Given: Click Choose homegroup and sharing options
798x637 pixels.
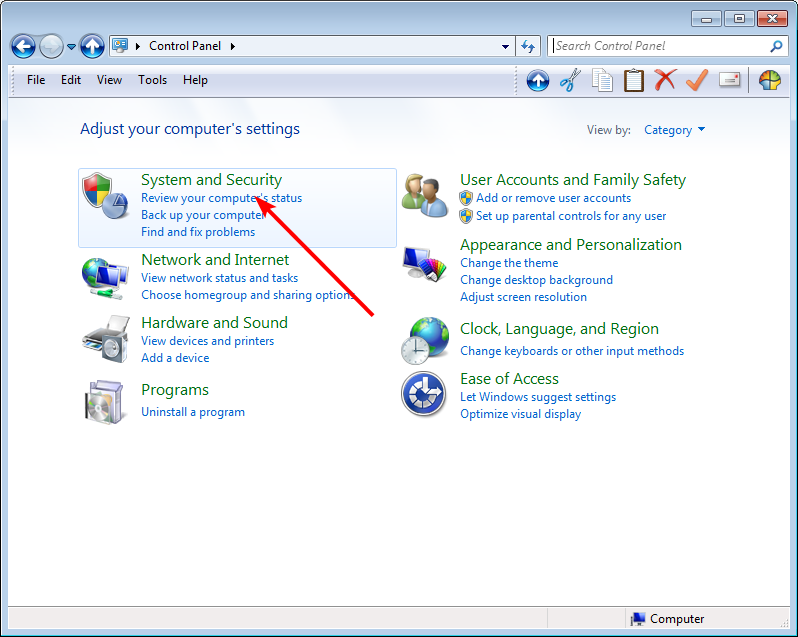Looking at the screenshot, I should coord(248,295).
